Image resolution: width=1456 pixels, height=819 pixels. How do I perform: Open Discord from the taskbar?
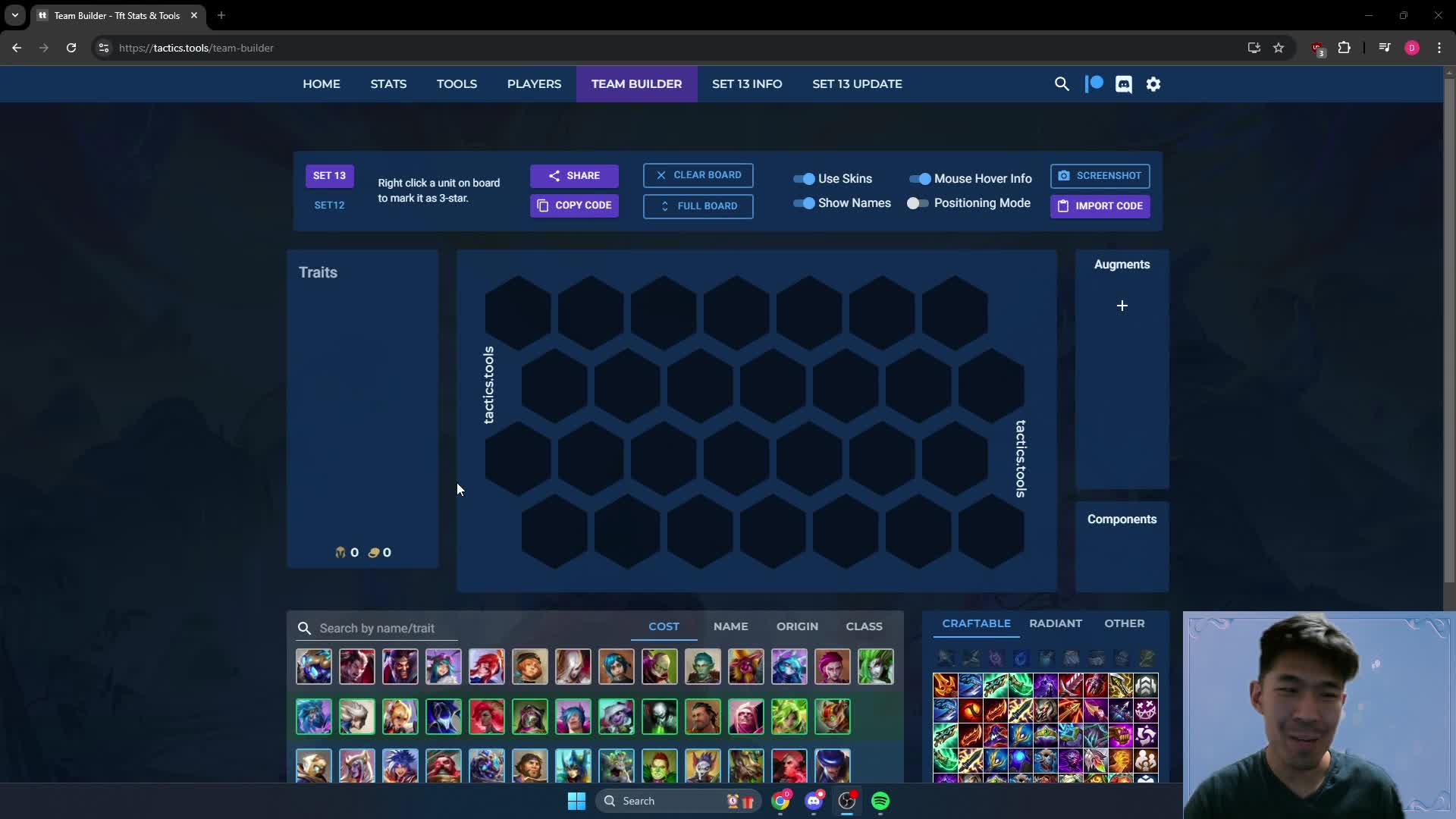[x=814, y=801]
